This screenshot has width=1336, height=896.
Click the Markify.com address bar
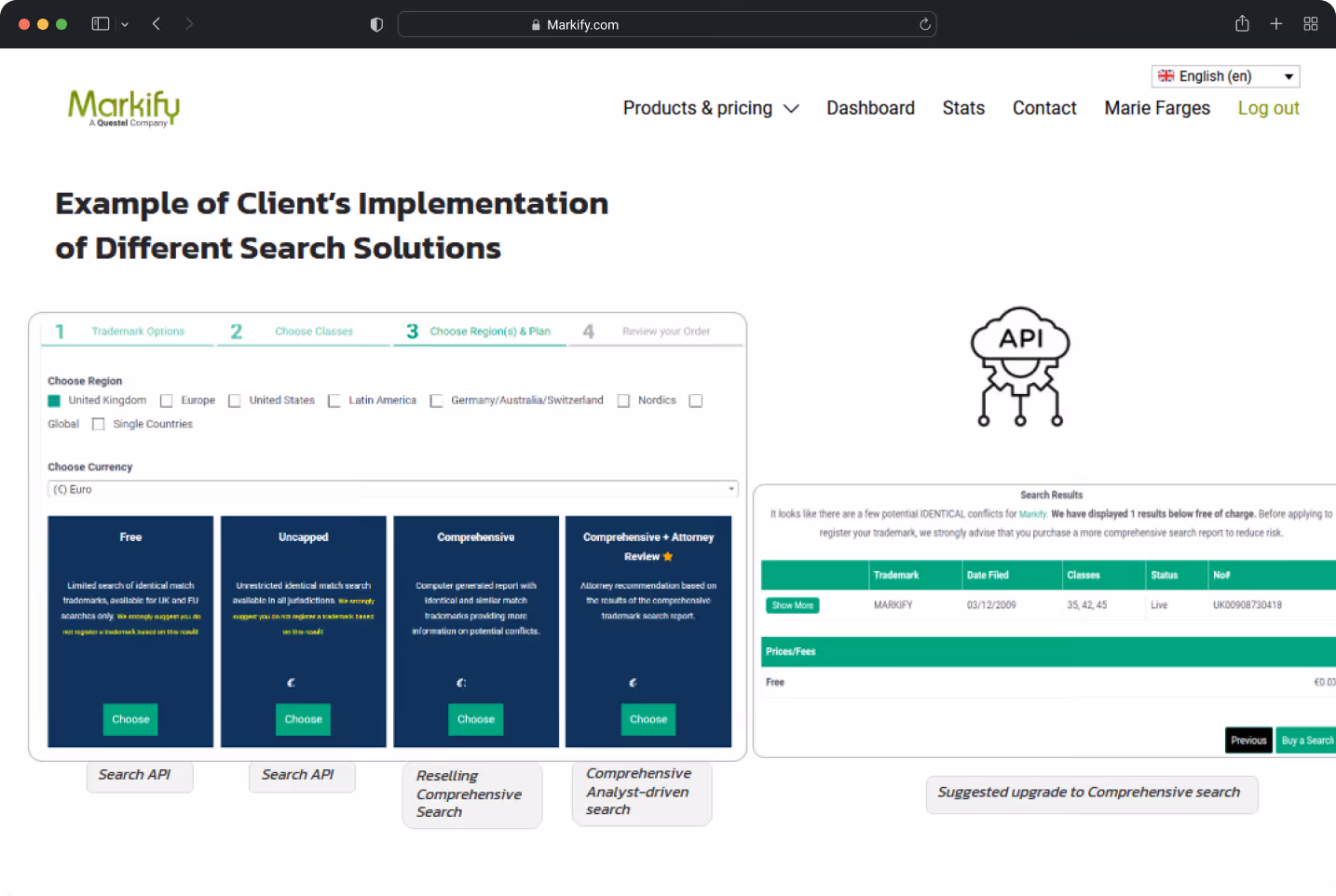[667, 25]
